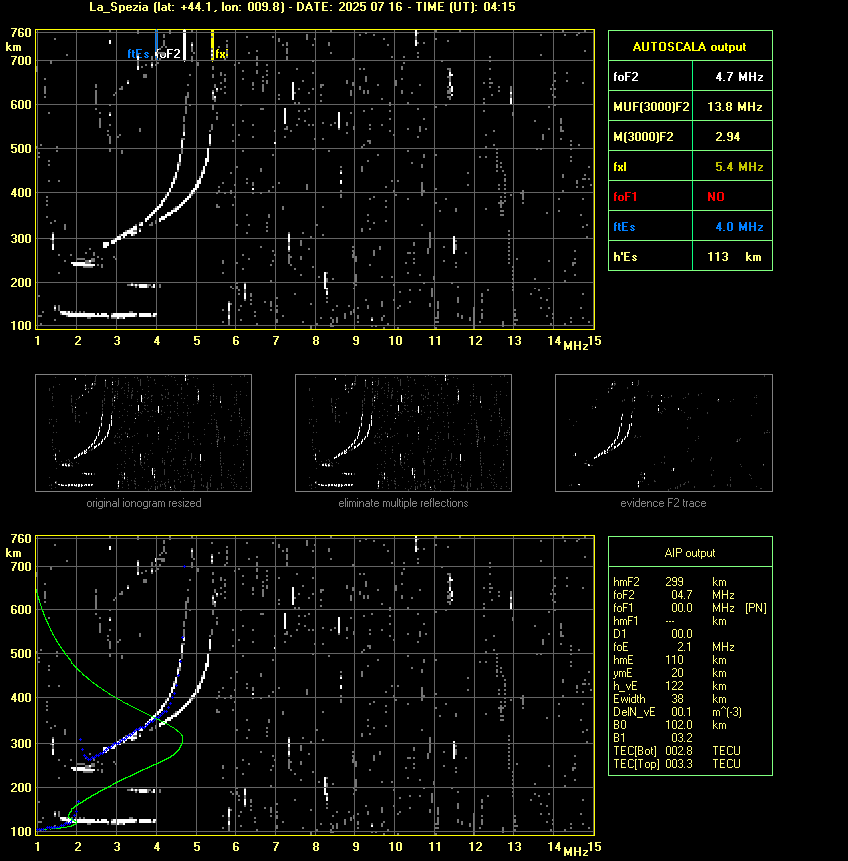Screen dimensions: 848x861
Task: Click the foE value '2.1'
Action: coord(684,647)
